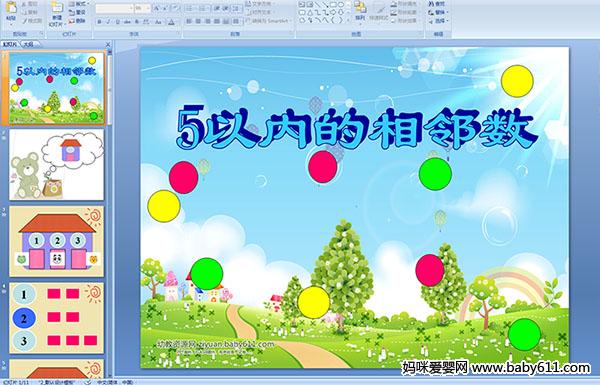Select the Oval shape in gallery

(x=341, y=4)
